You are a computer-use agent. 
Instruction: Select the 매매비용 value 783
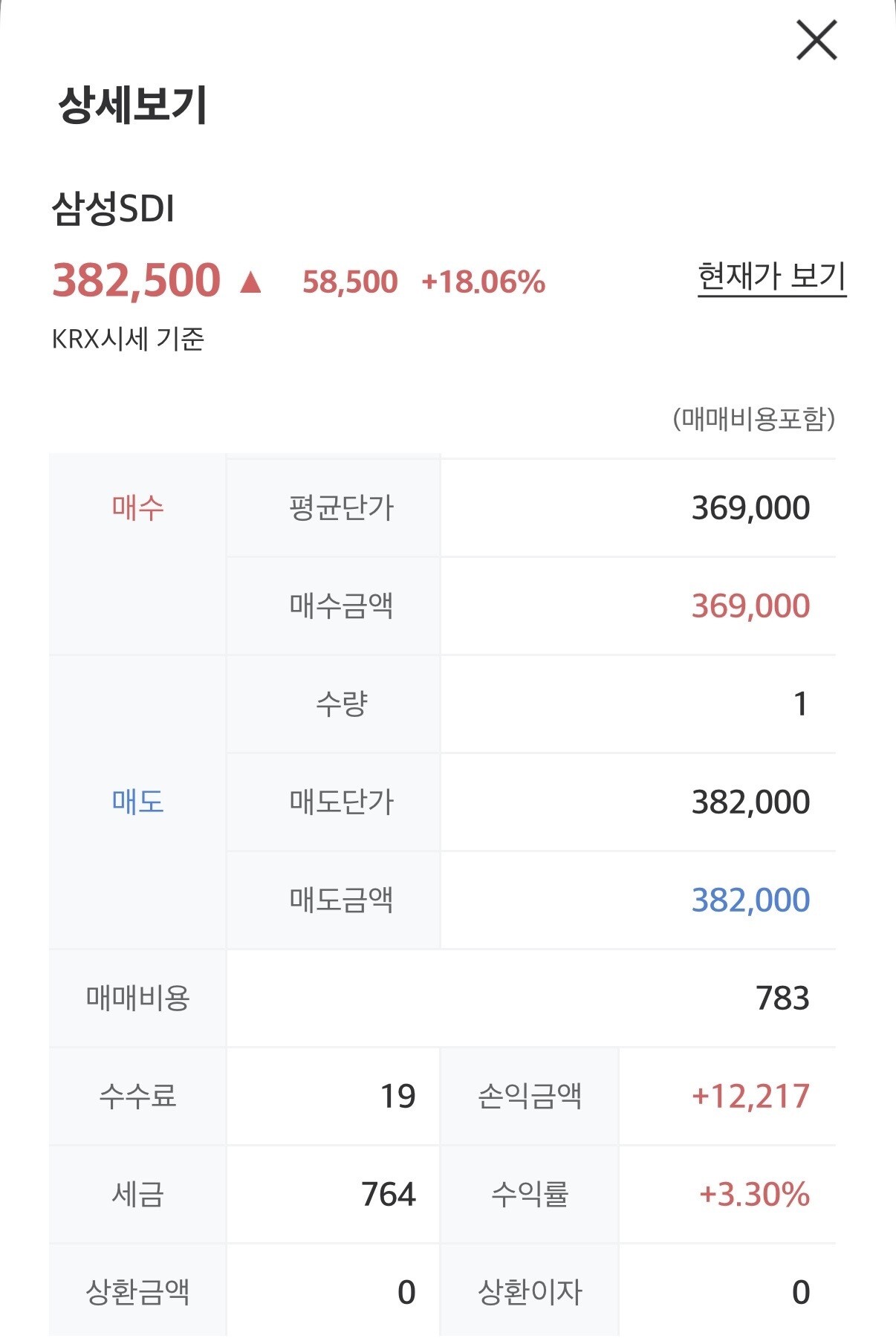pyautogui.click(x=782, y=999)
